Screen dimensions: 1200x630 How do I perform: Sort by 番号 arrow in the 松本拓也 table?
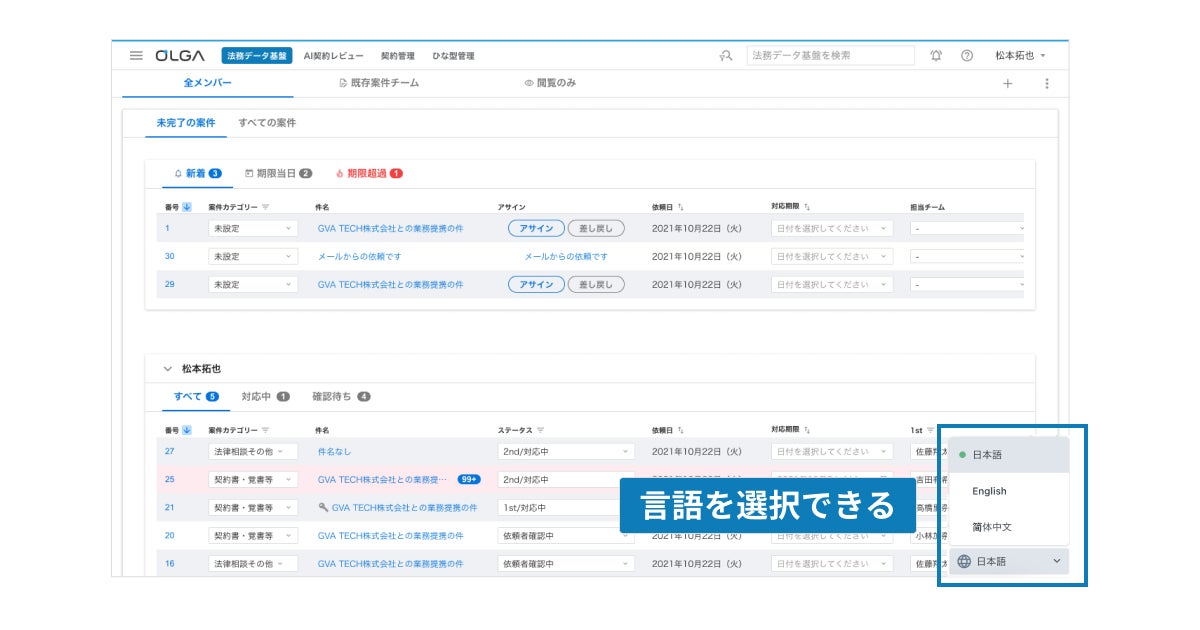pyautogui.click(x=187, y=430)
